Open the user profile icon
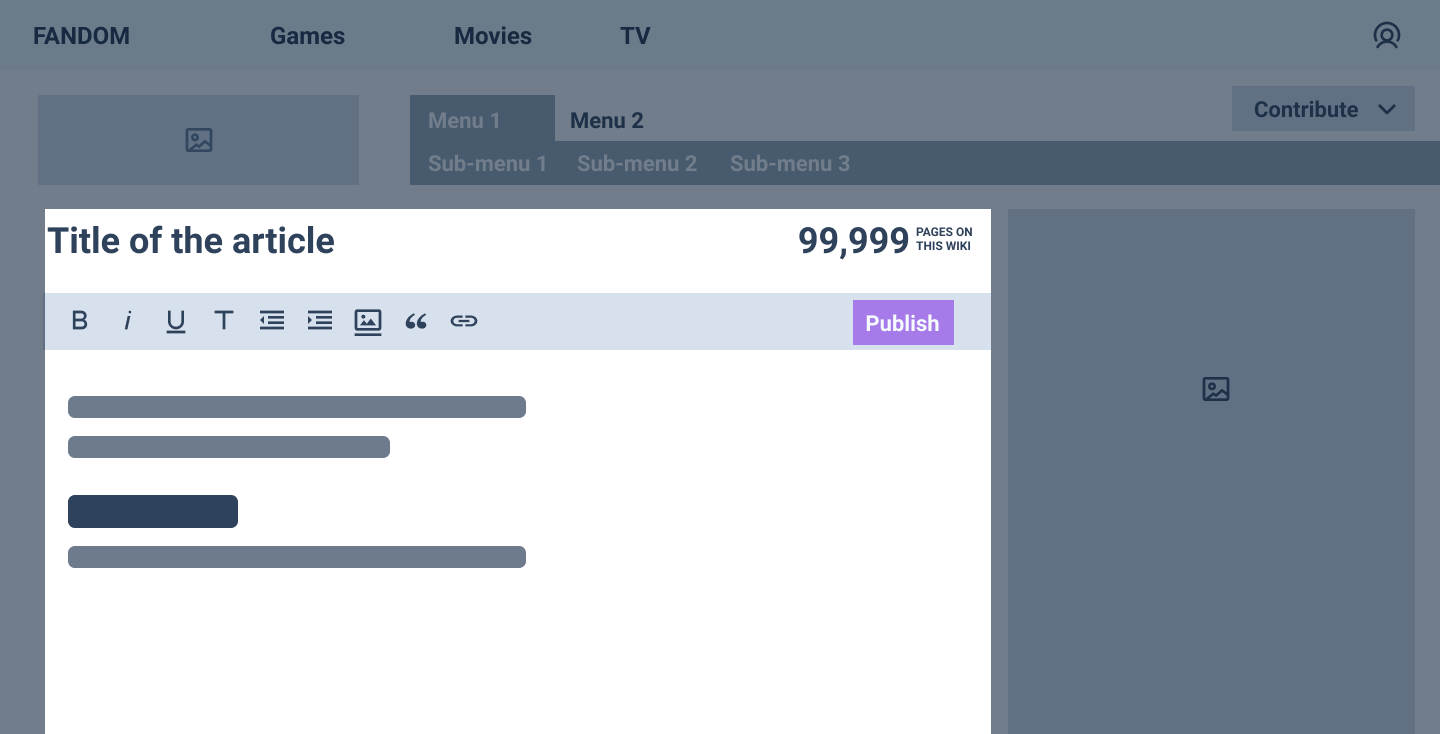1440x734 pixels. tap(1386, 36)
